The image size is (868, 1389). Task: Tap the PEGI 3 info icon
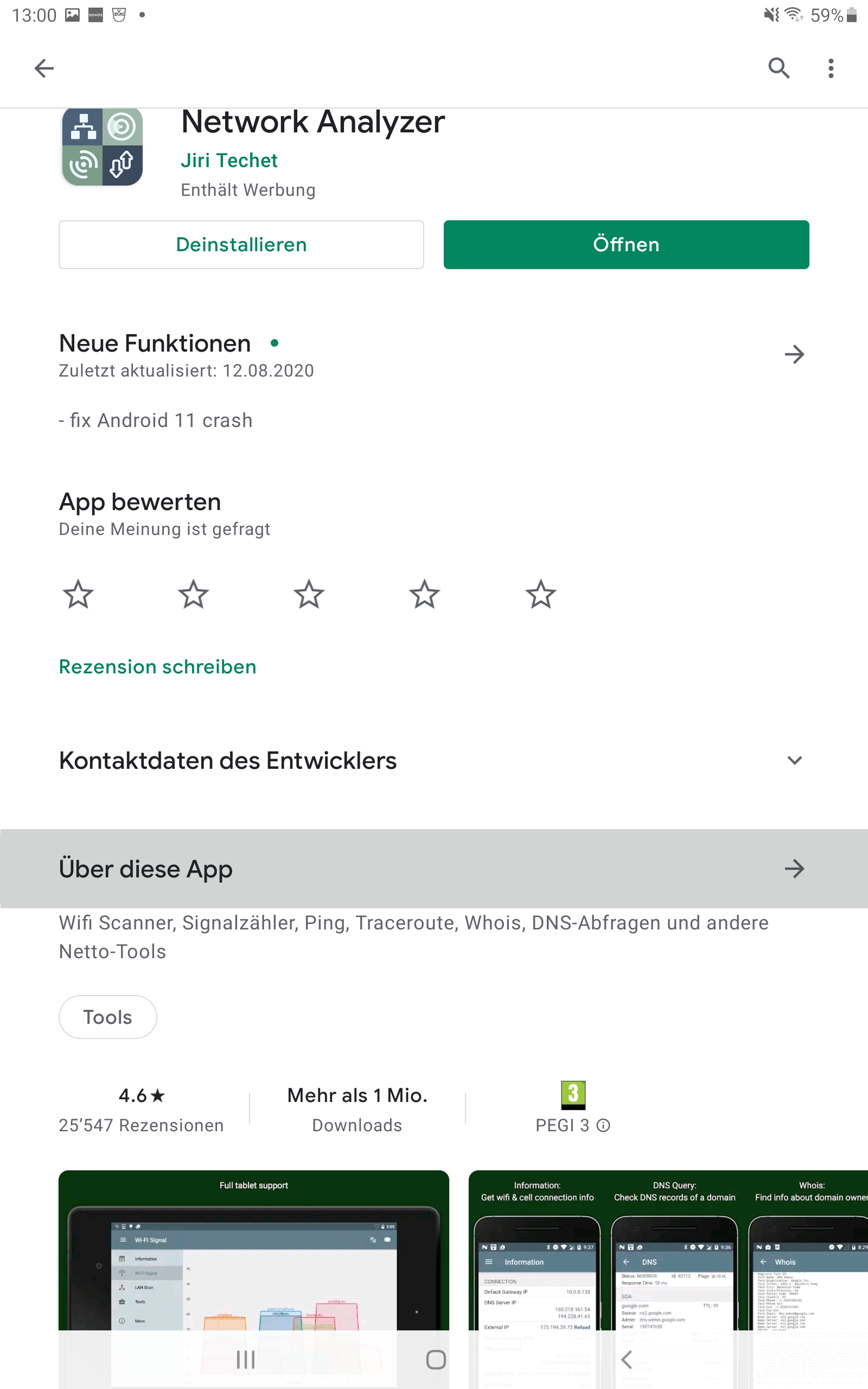[603, 1125]
